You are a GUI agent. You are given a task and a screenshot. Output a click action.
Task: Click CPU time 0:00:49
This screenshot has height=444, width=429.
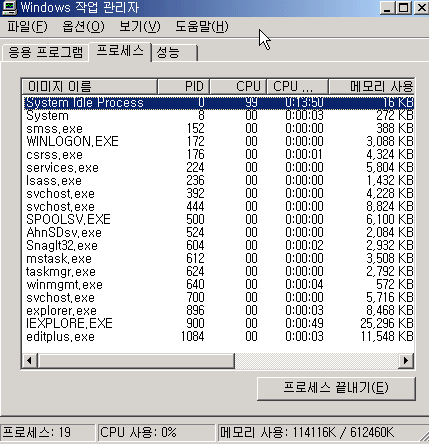[x=304, y=324]
